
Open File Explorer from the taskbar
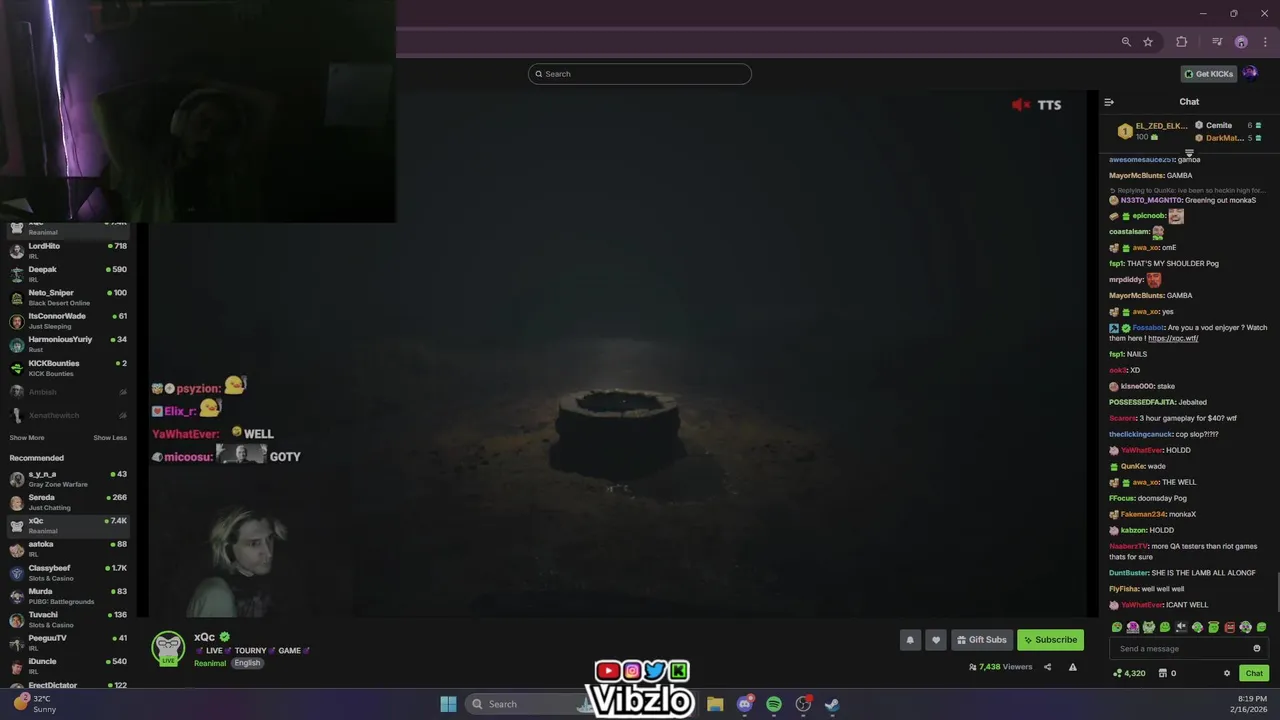715,704
